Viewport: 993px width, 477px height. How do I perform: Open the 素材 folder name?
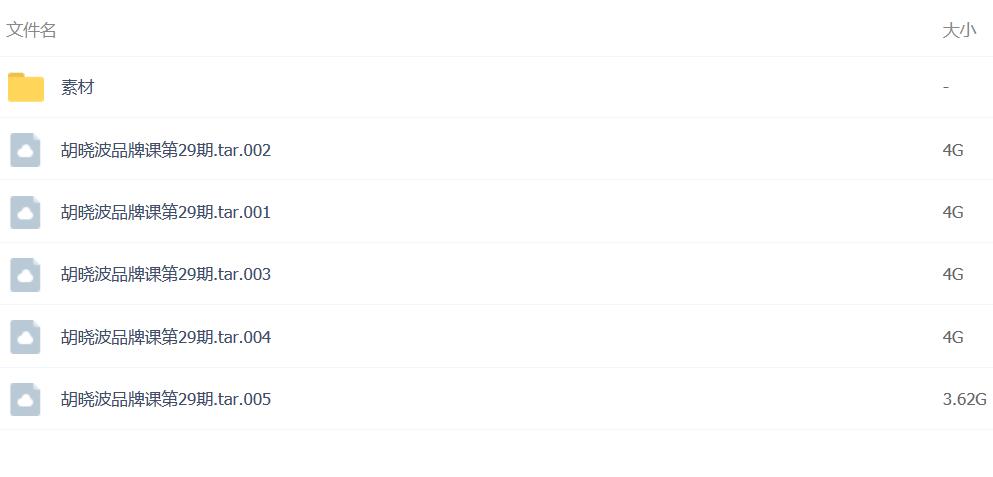77,87
